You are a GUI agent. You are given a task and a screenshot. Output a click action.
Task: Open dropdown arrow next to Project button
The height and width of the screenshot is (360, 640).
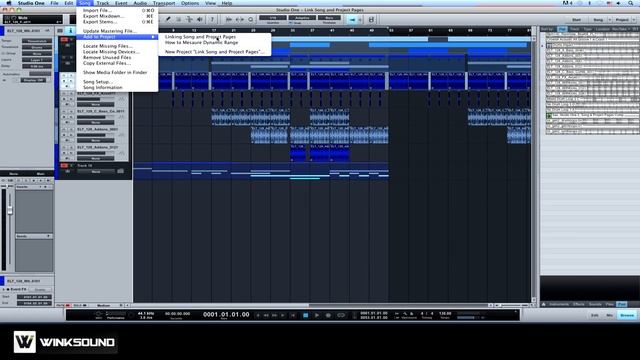pyautogui.click(x=634, y=20)
